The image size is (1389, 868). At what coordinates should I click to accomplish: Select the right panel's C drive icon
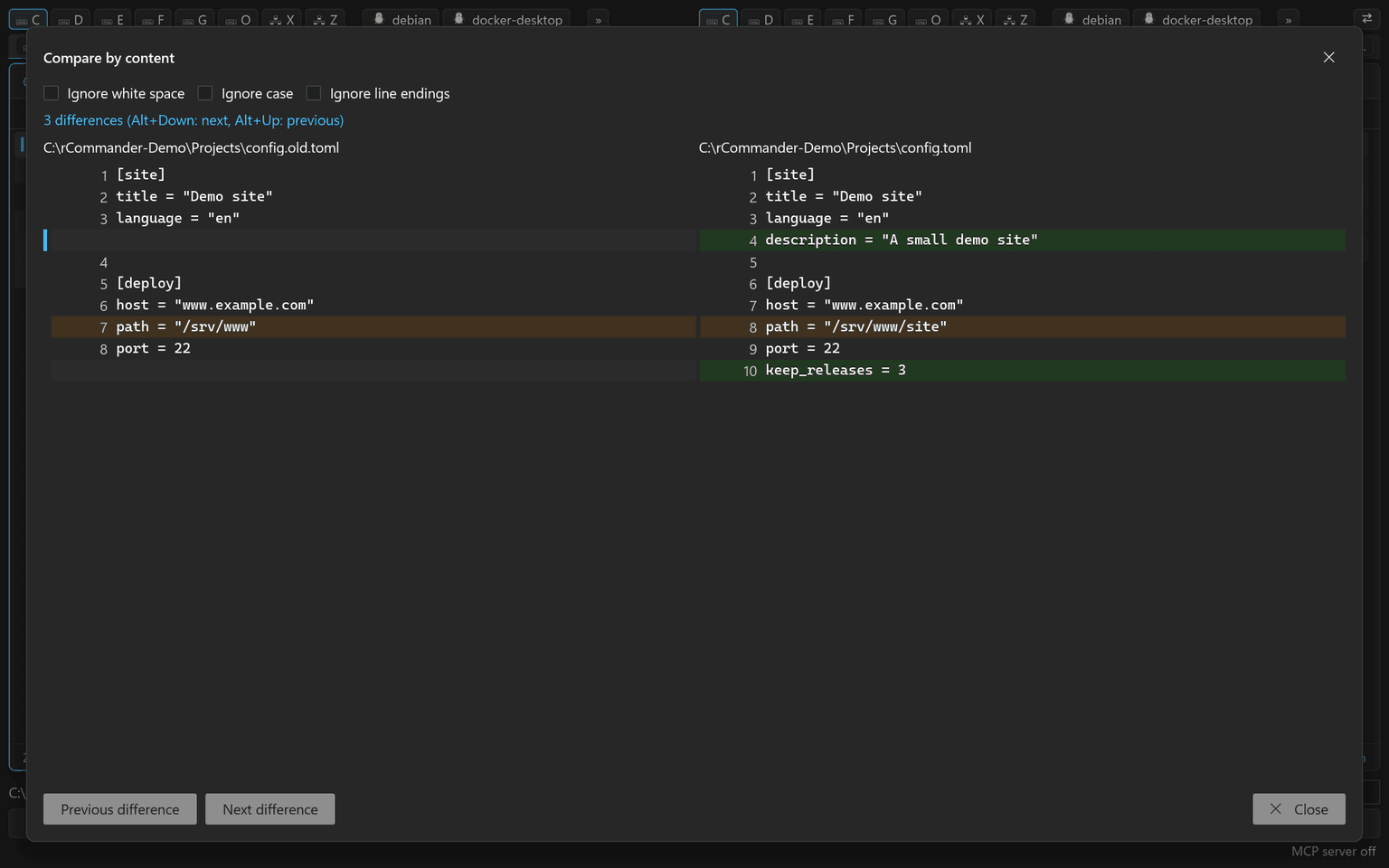pos(718,19)
